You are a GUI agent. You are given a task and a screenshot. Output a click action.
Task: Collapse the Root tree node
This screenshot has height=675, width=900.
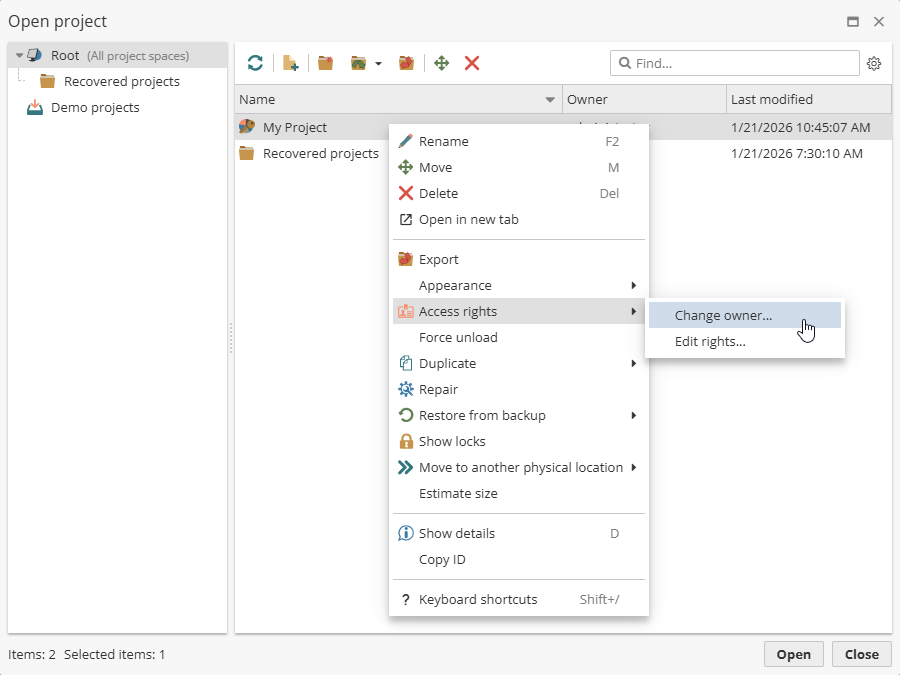(19, 56)
